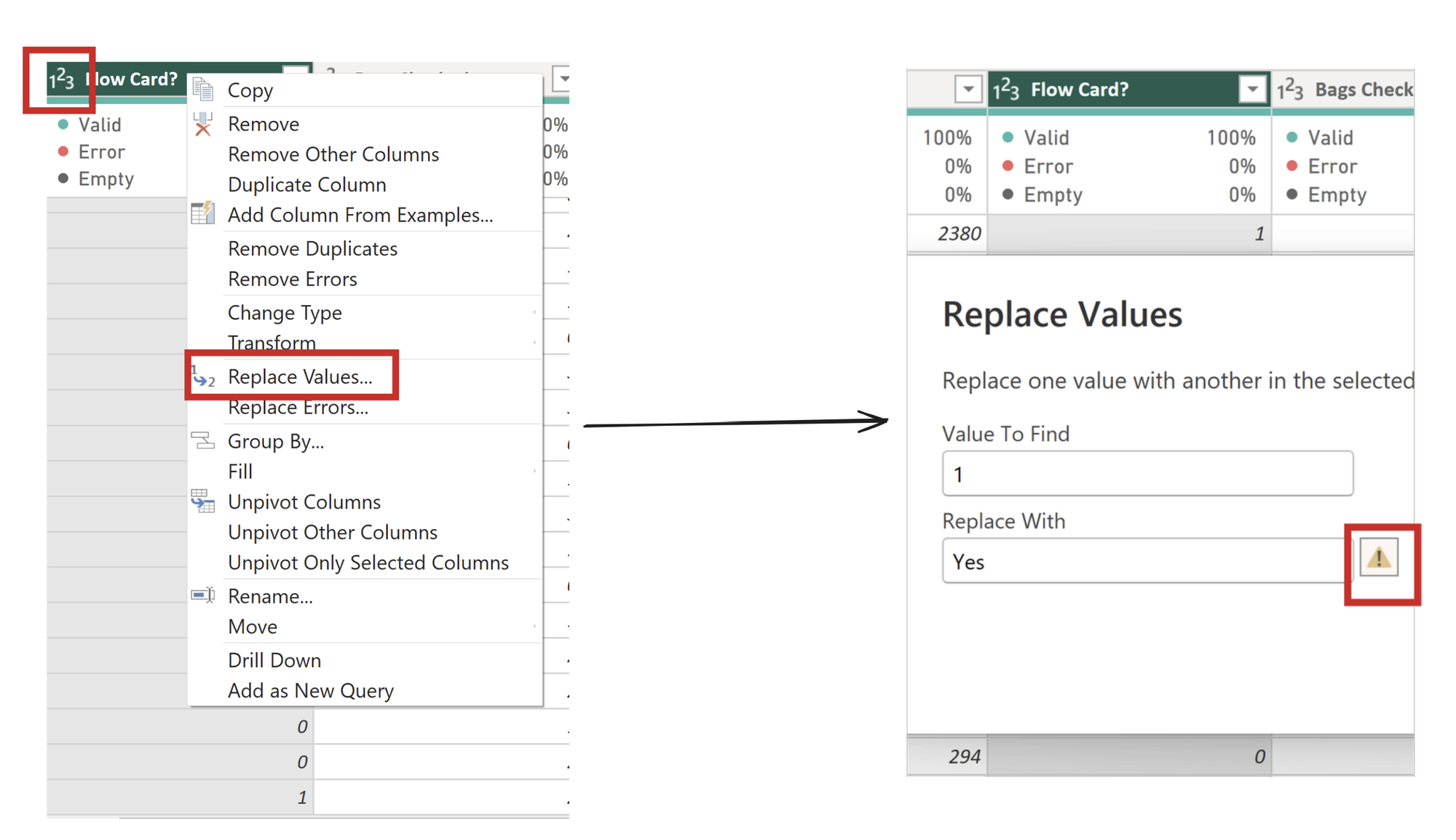Choose Add as New Query

click(311, 691)
